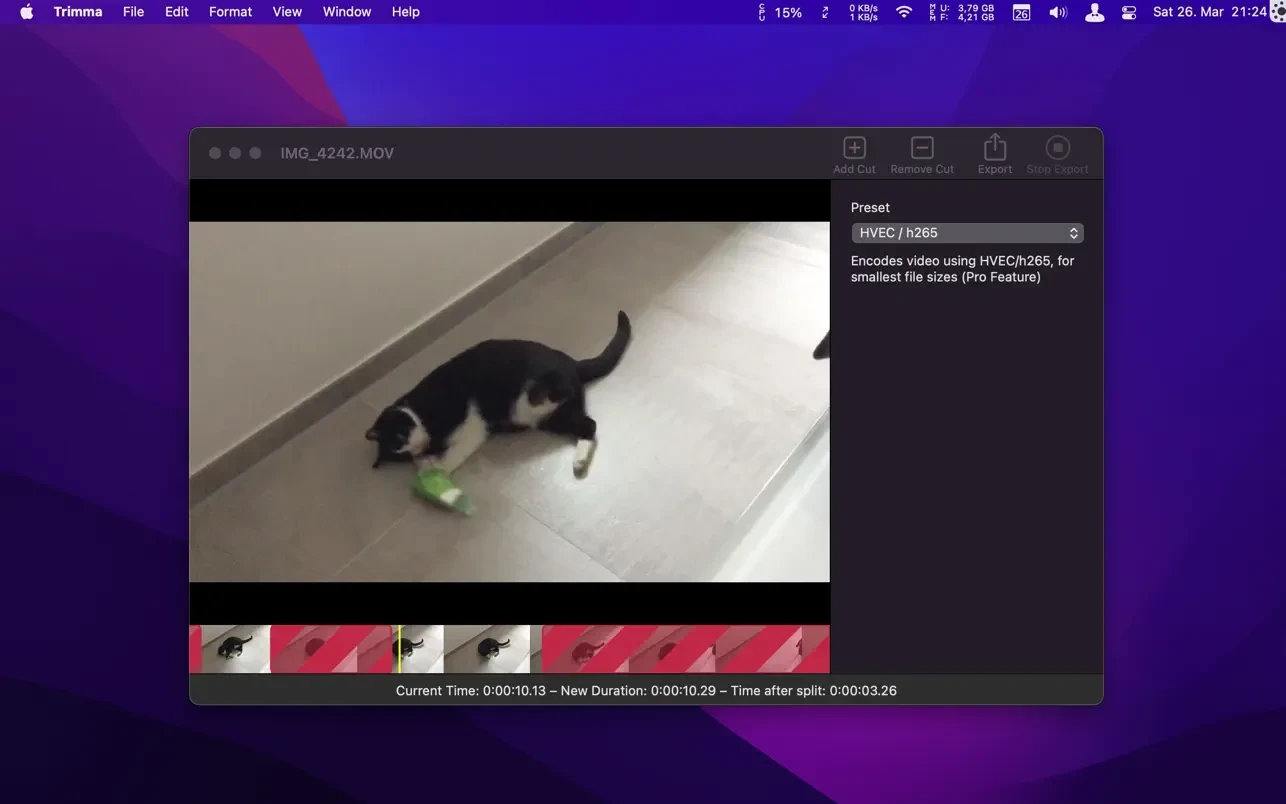Click the Add Cut toolbar icon
Image resolution: width=1286 pixels, height=804 pixels.
pos(854,149)
